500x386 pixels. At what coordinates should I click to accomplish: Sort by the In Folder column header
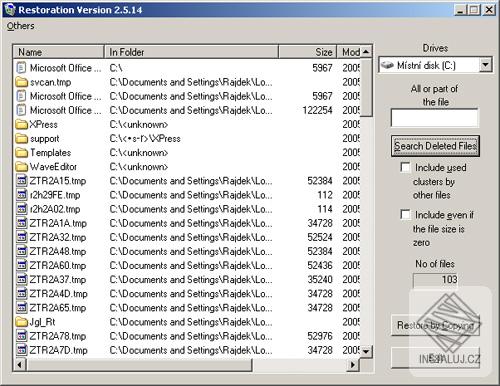[x=191, y=52]
